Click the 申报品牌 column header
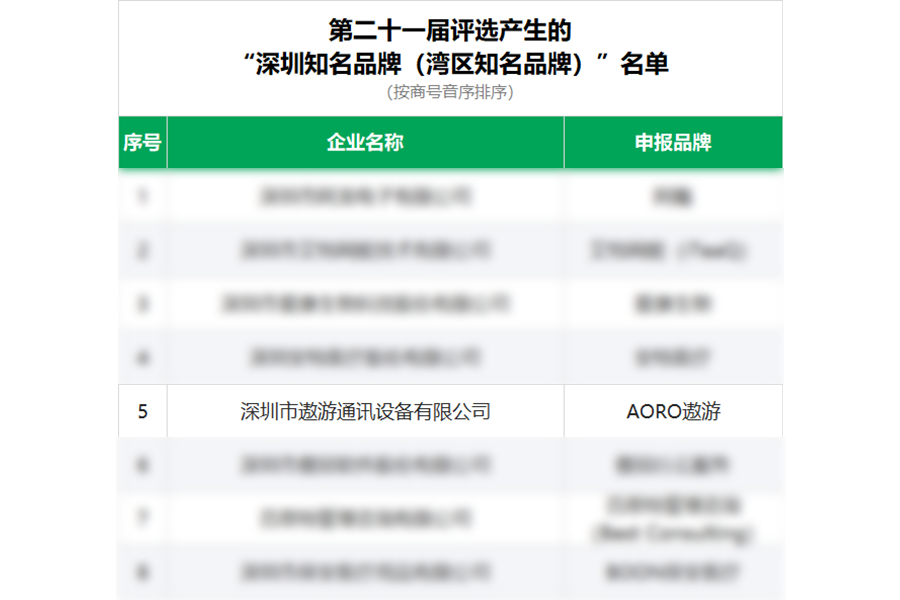 [673, 143]
